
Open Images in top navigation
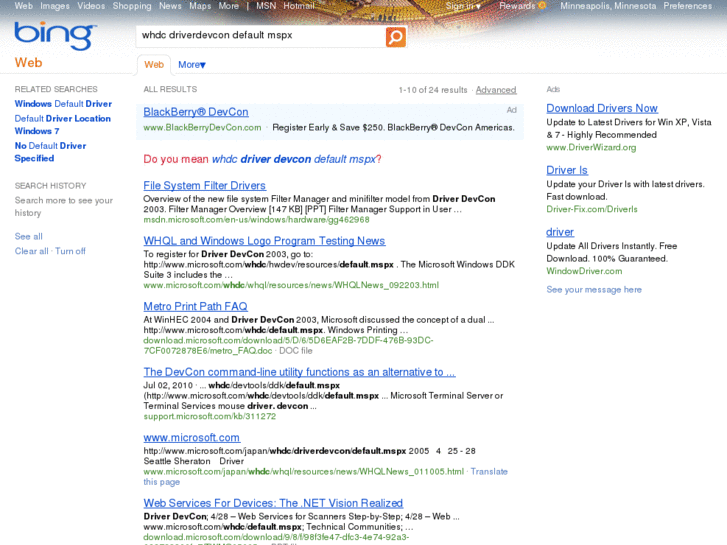point(55,6)
